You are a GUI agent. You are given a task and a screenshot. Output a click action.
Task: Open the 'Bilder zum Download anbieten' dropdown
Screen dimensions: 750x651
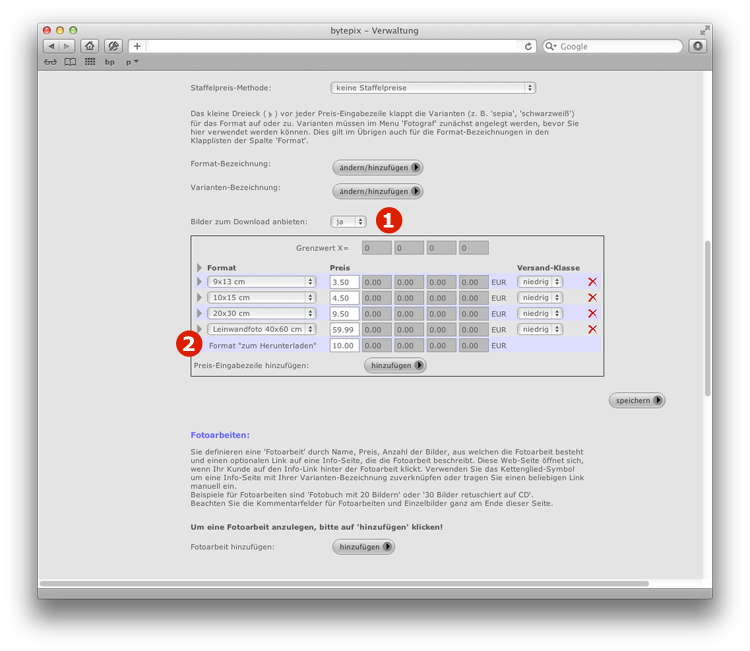point(348,222)
